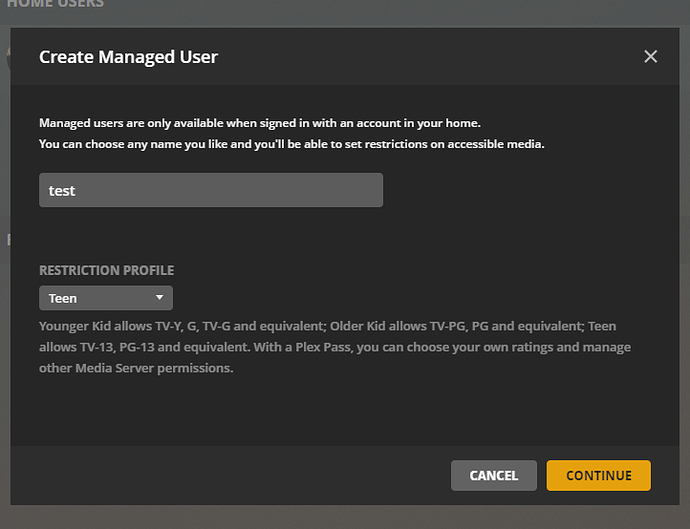Click empty space right of the name field
690x529 pixels.
pos(520,191)
